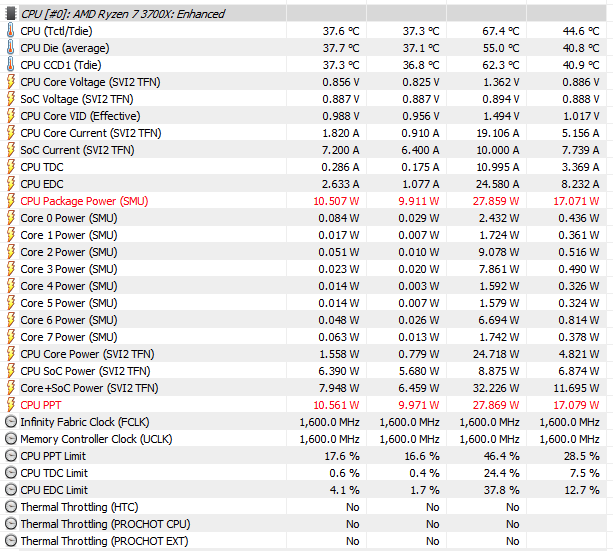Select Memory Controller Clock (UCLK) label
This screenshot has height=551, width=613.
96,439
